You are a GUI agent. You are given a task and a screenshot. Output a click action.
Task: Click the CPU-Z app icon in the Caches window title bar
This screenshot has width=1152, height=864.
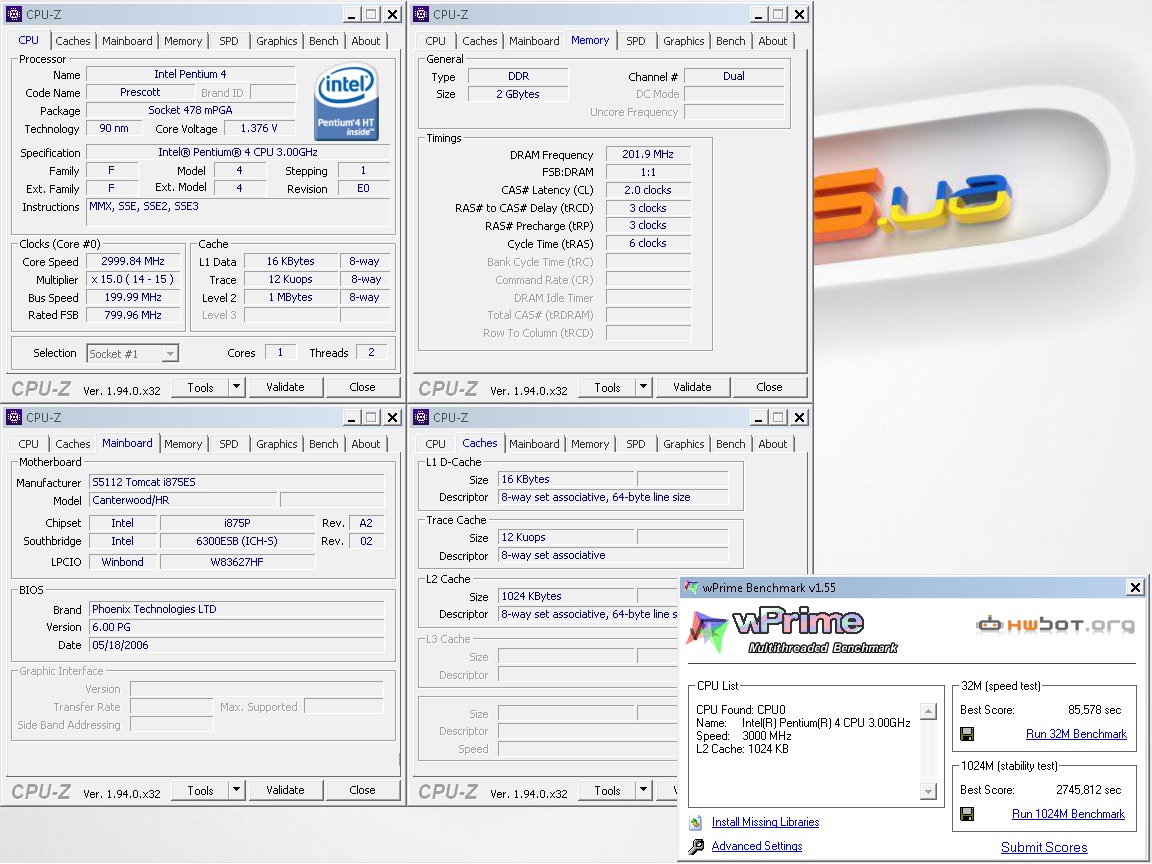(421, 417)
